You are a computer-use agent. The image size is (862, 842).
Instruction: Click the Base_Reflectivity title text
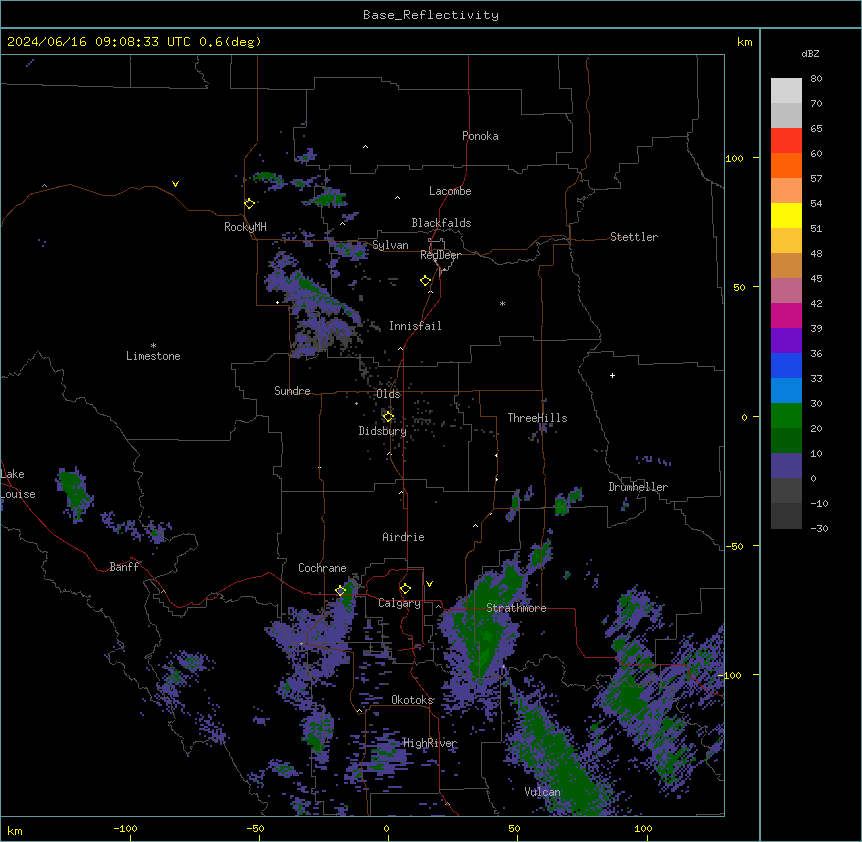coord(431,15)
